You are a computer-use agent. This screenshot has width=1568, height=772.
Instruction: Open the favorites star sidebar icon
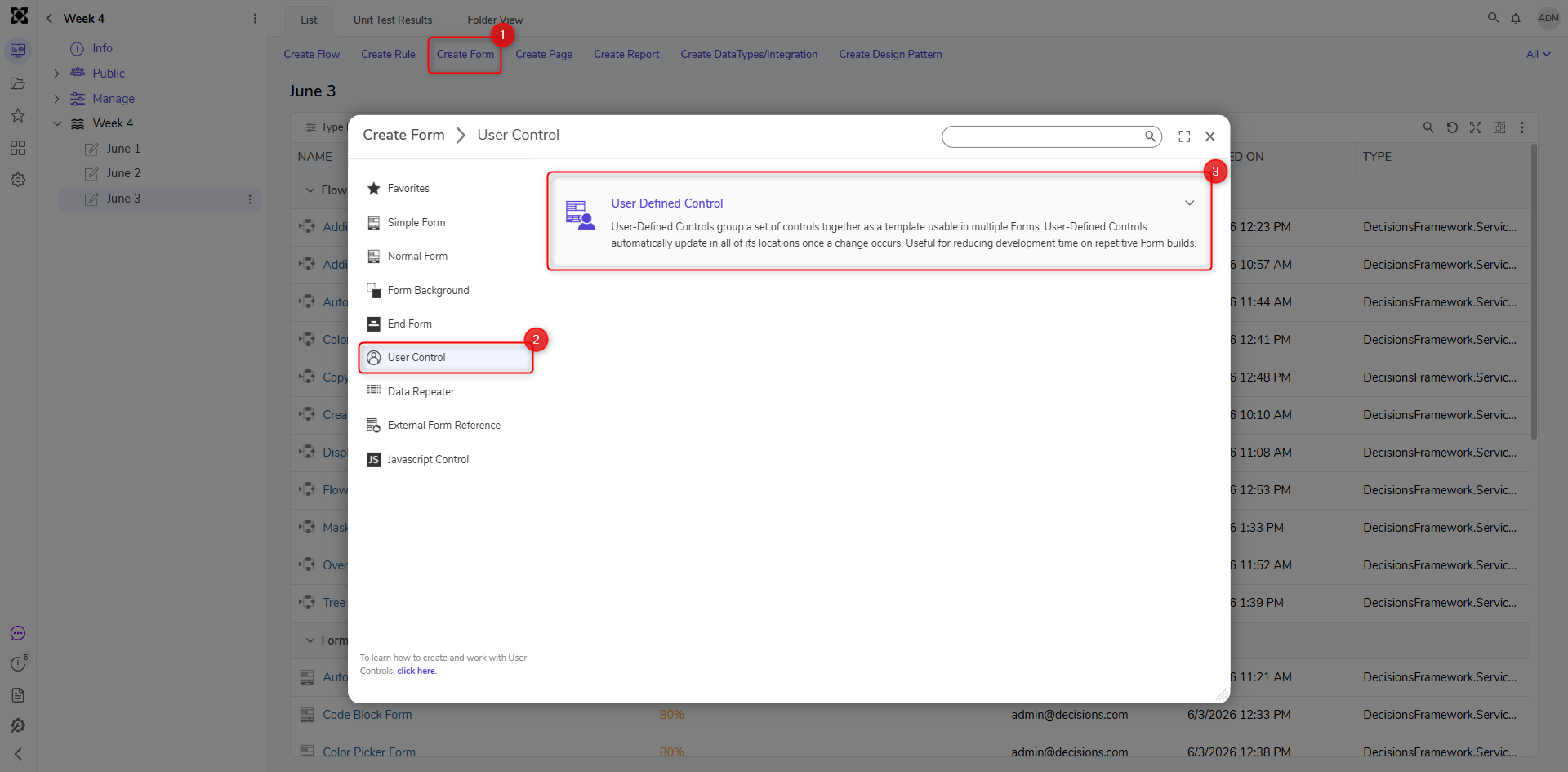[x=18, y=115]
